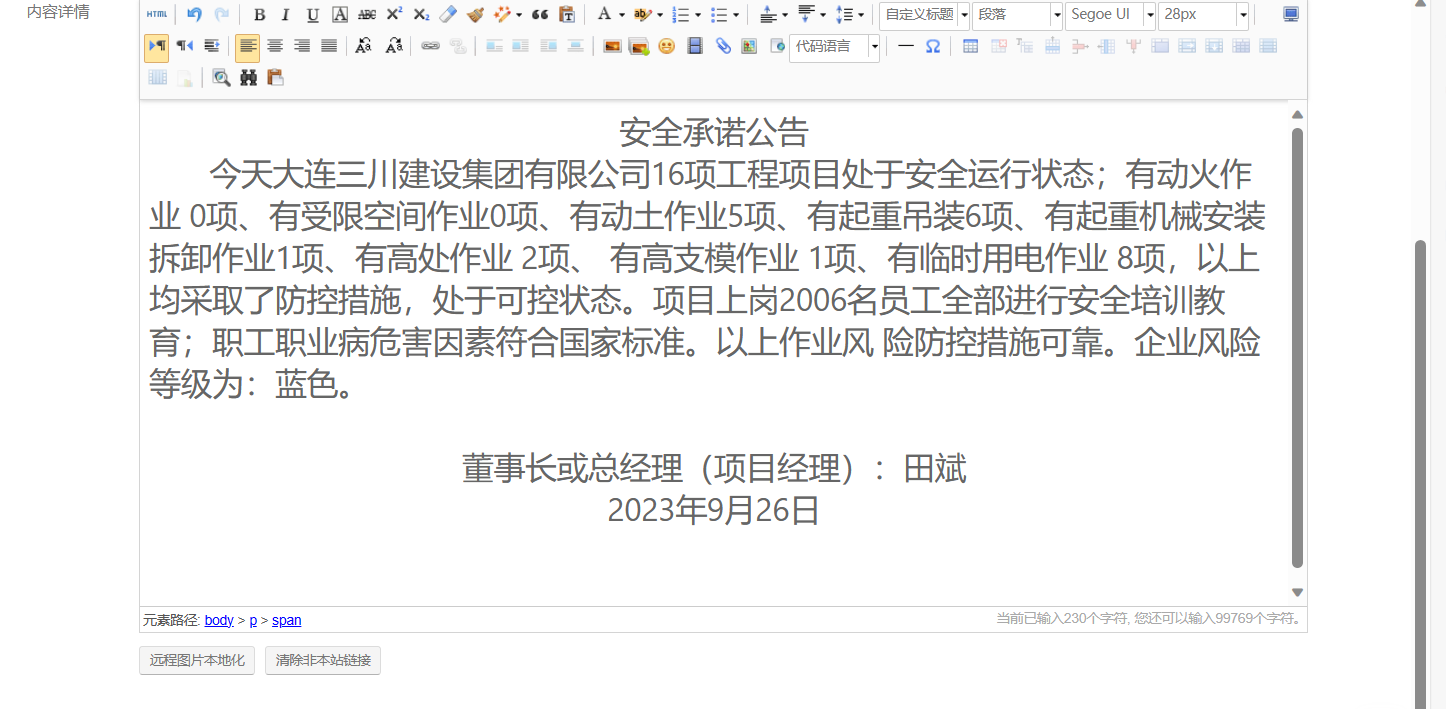This screenshot has height=709, width=1446.
Task: Align text left
Action: [247, 46]
